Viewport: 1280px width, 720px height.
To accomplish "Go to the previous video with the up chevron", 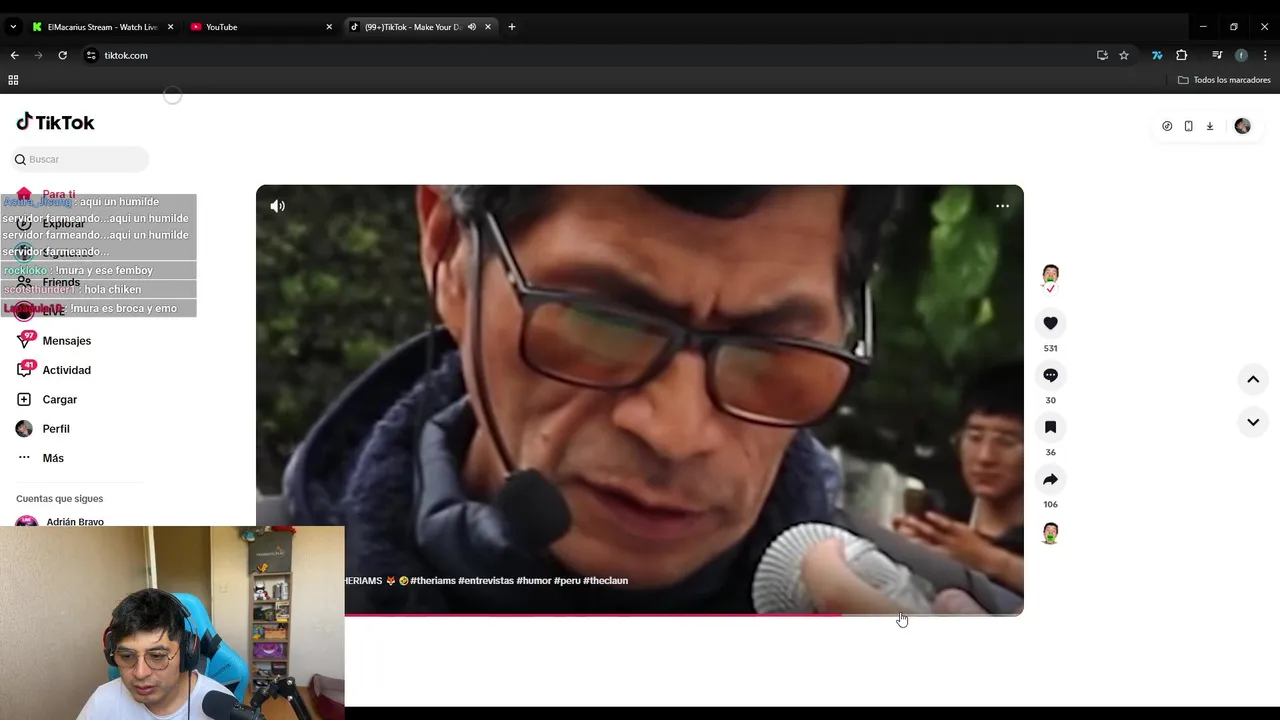I will 1253,379.
